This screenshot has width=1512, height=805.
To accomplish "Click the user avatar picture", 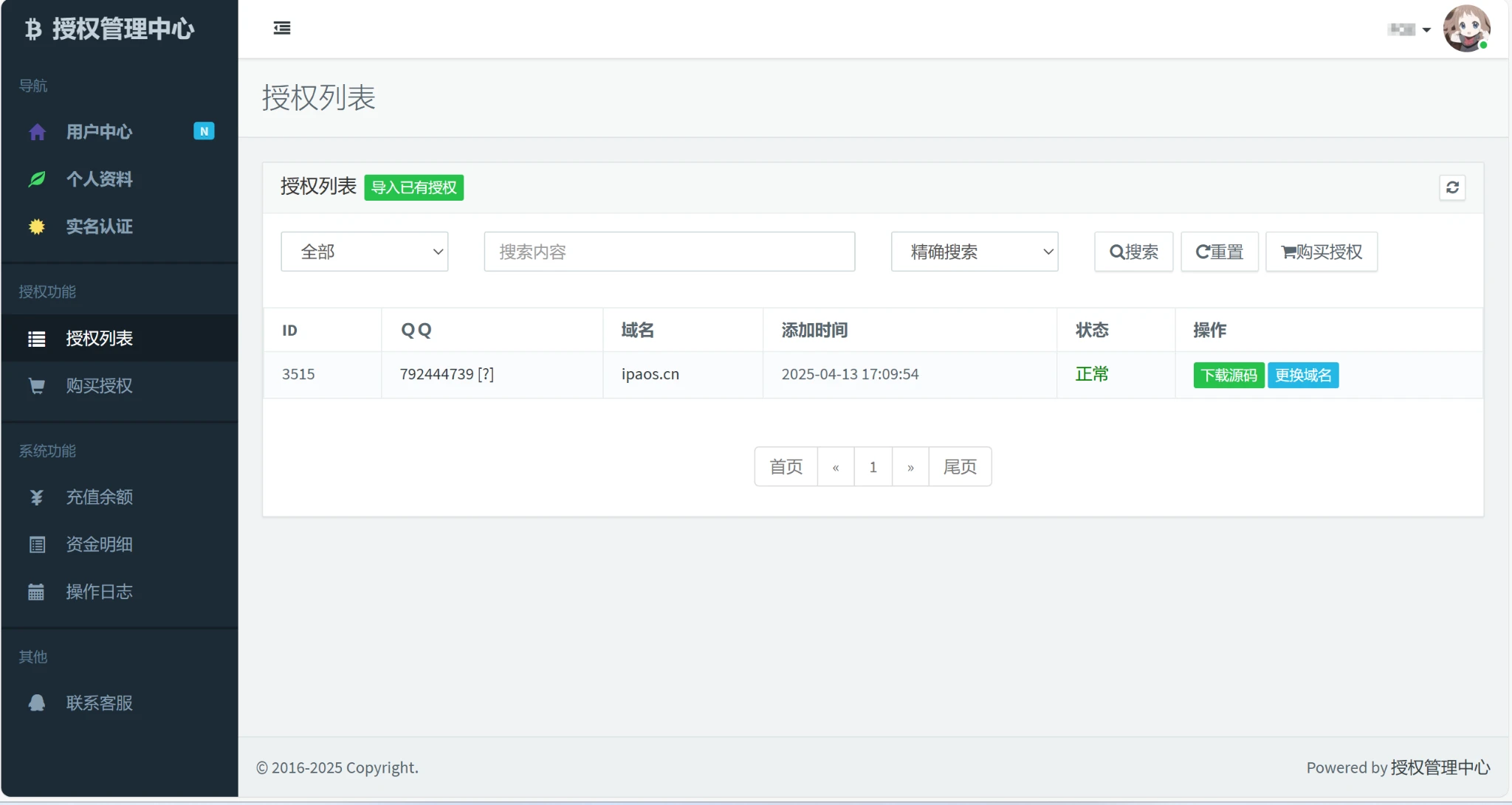I will [1465, 29].
